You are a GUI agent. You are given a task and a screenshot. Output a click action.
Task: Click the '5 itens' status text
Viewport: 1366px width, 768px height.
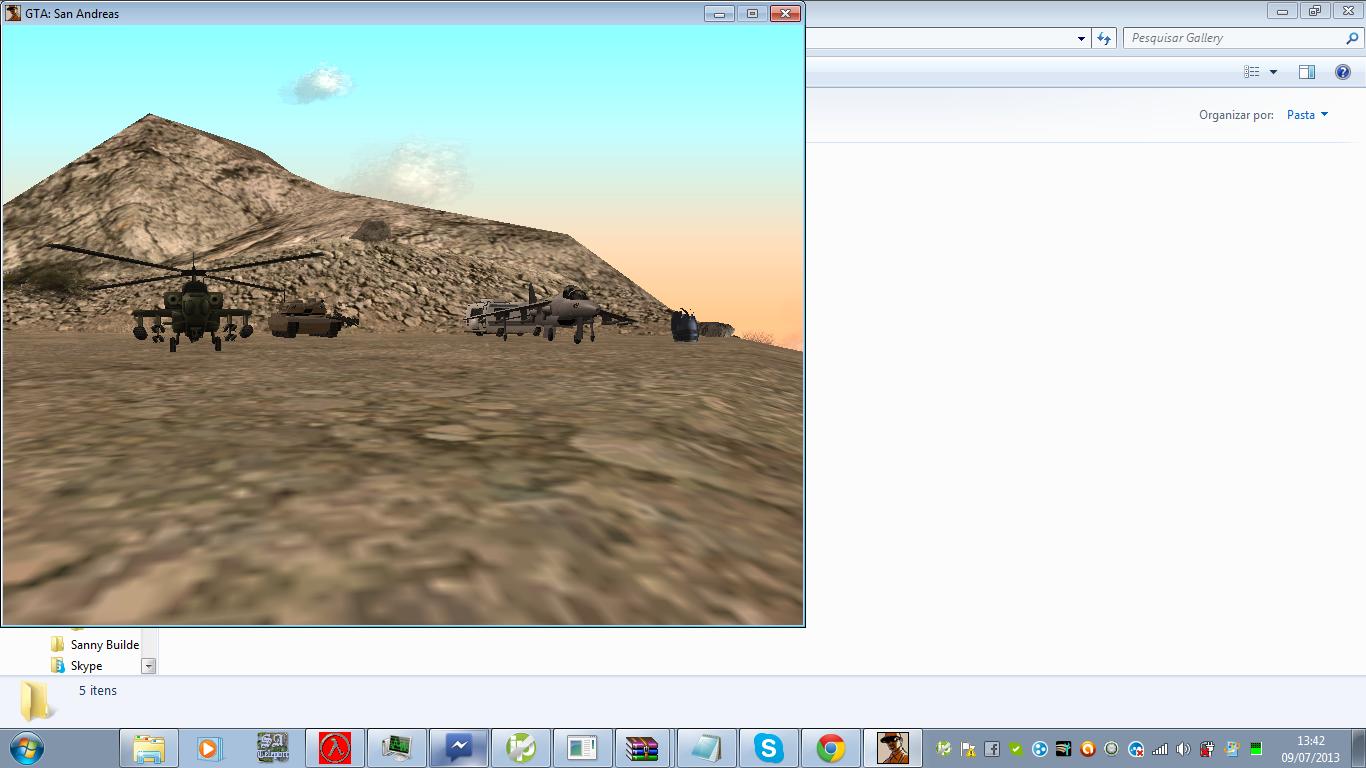pos(98,691)
